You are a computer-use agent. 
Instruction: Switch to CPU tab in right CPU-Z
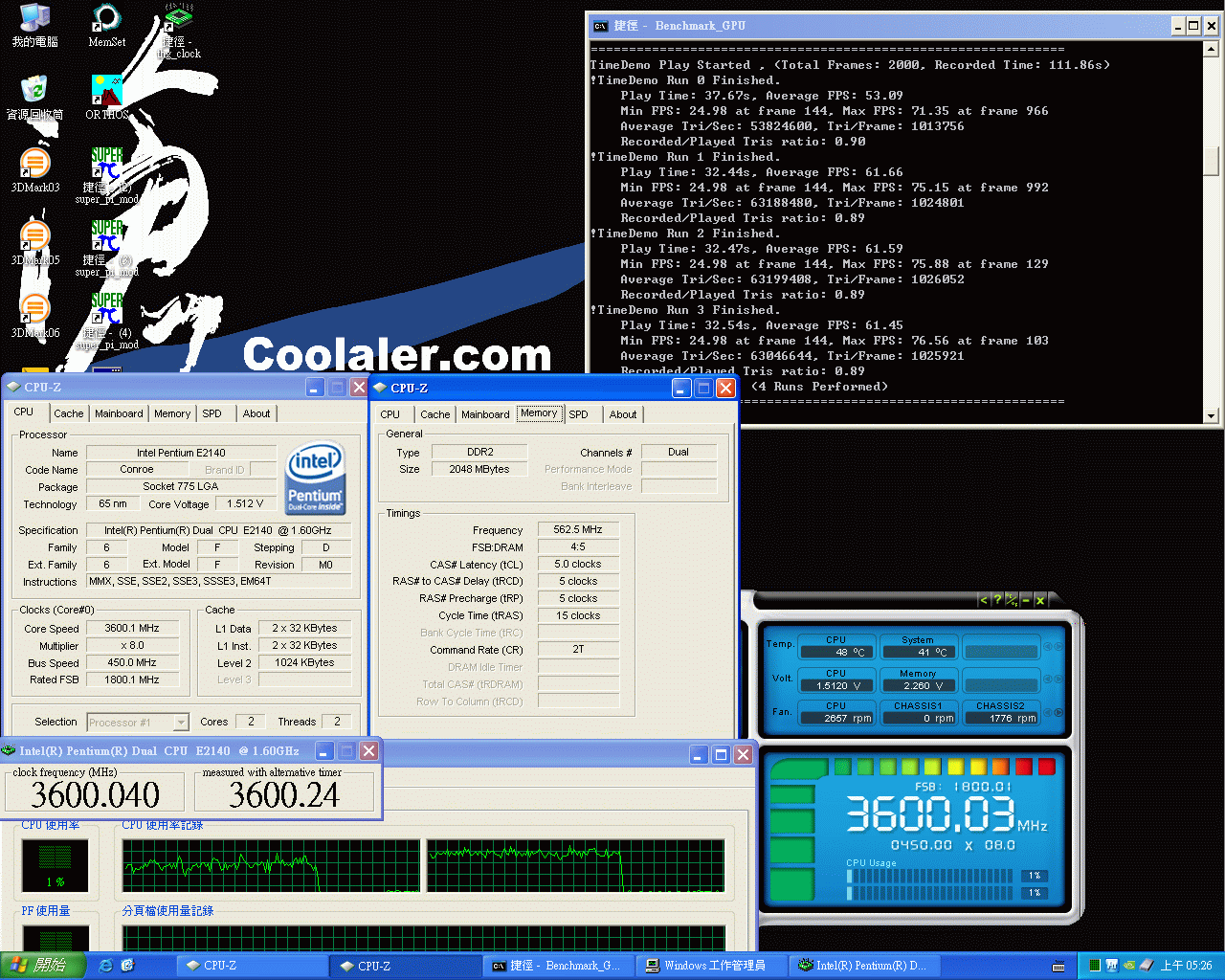point(390,414)
